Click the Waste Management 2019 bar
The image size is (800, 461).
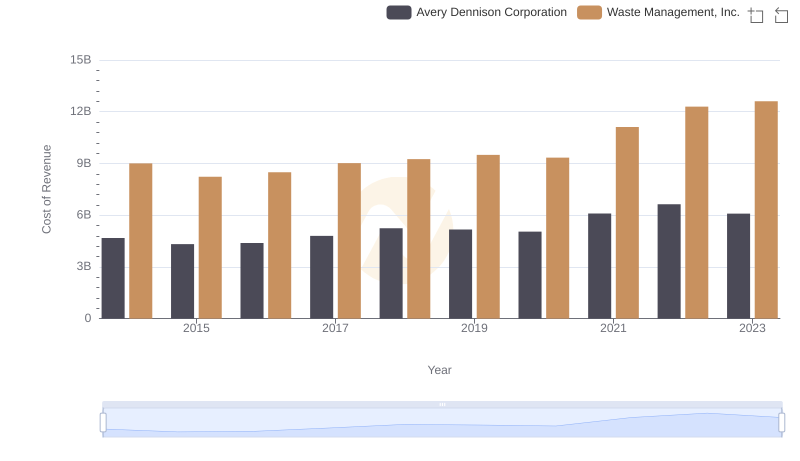pyautogui.click(x=488, y=237)
